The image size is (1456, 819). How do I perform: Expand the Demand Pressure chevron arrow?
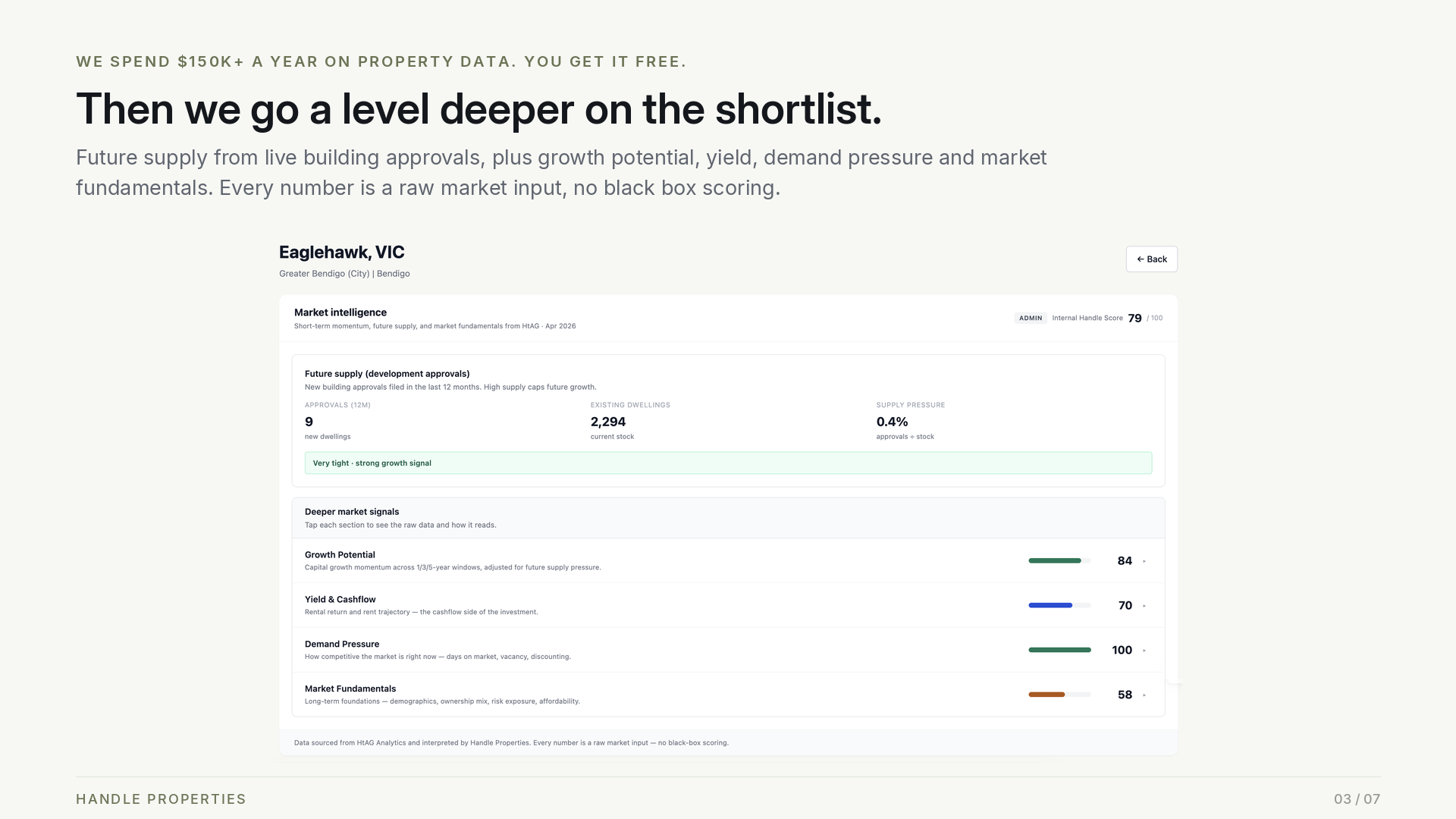(1144, 651)
